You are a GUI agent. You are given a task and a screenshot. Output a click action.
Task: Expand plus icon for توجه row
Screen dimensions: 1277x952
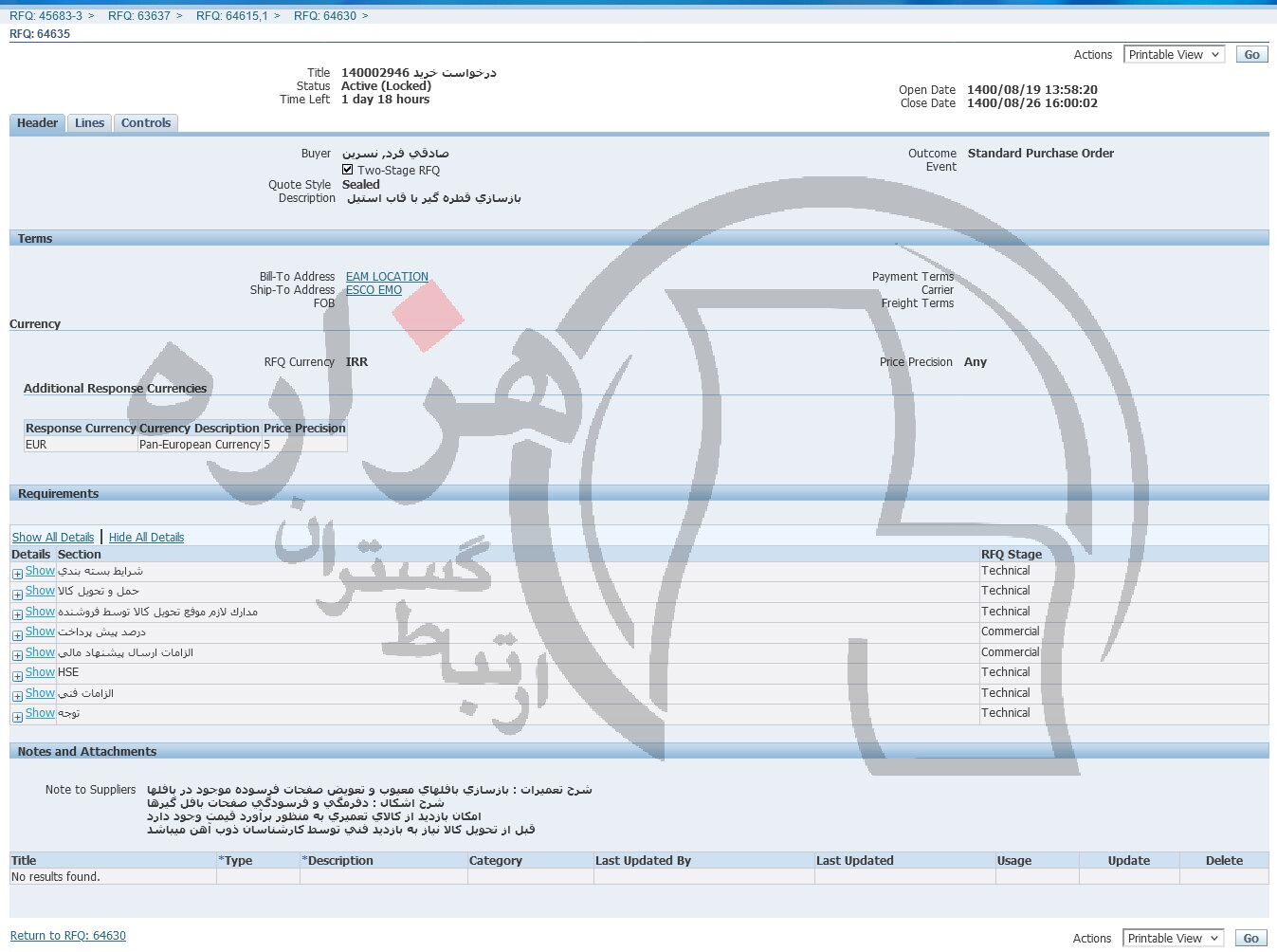coord(17,717)
